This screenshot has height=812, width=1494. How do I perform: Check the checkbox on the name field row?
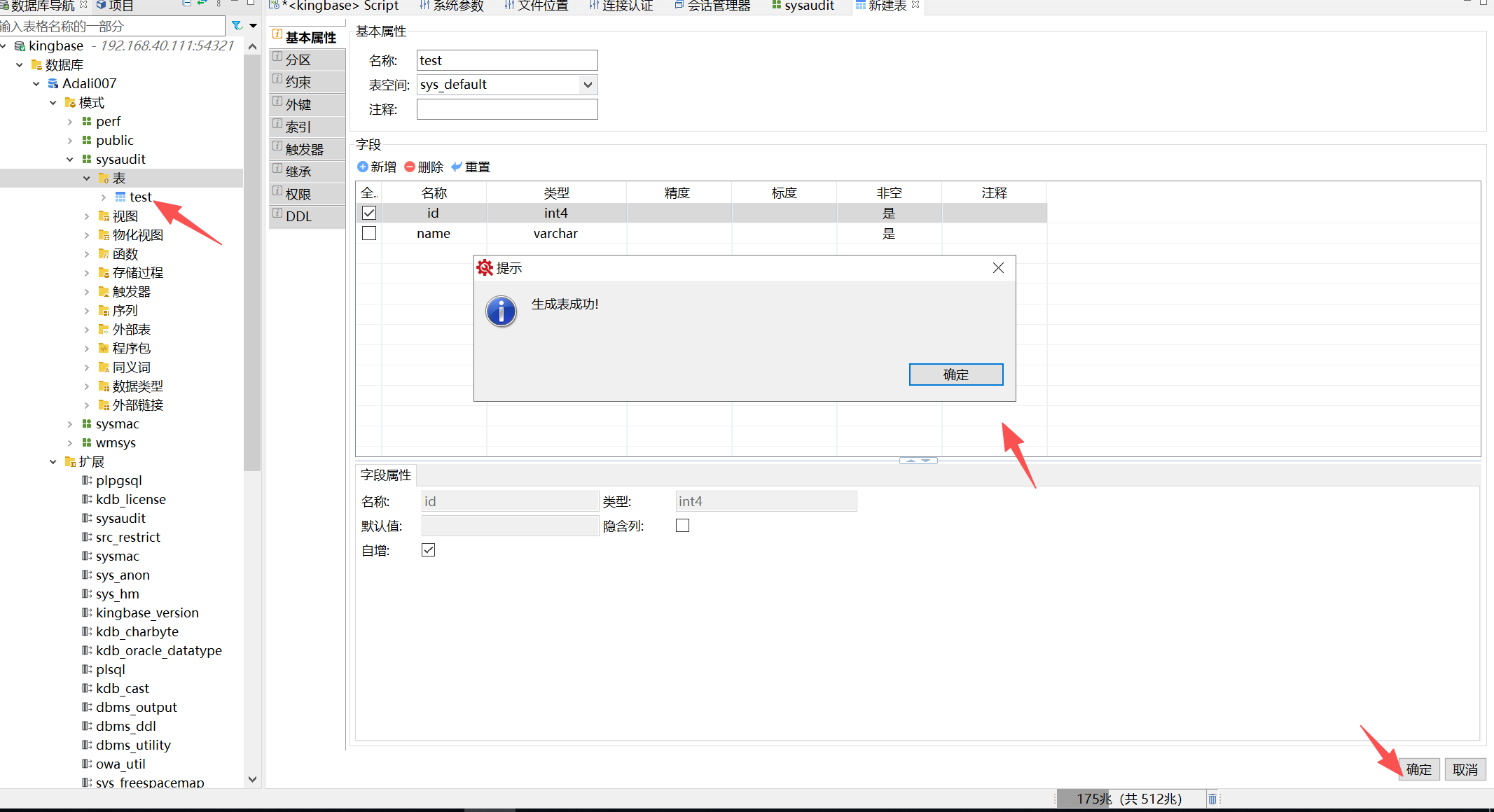(368, 233)
